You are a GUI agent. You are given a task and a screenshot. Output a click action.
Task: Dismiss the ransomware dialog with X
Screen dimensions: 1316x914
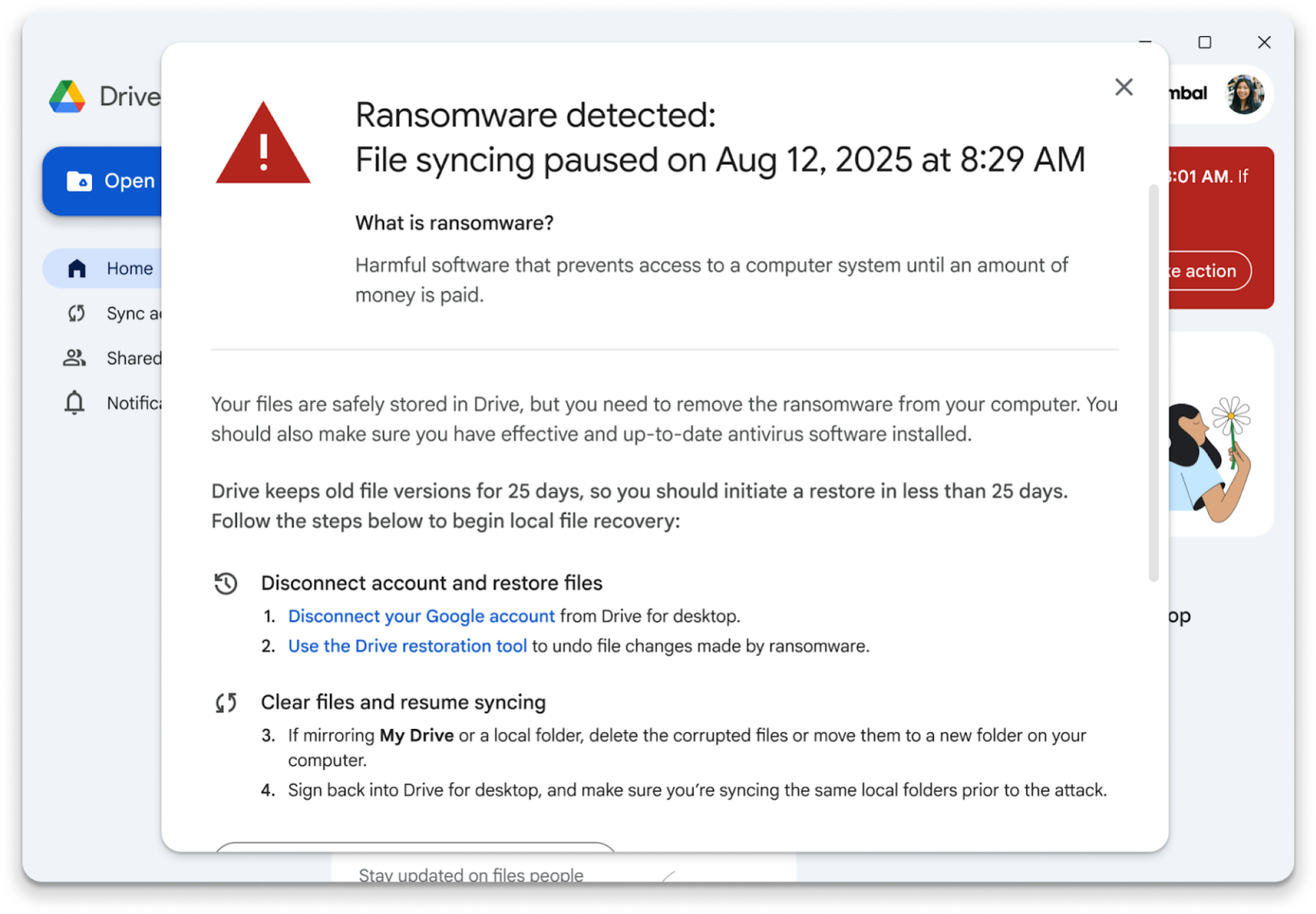coord(1123,87)
